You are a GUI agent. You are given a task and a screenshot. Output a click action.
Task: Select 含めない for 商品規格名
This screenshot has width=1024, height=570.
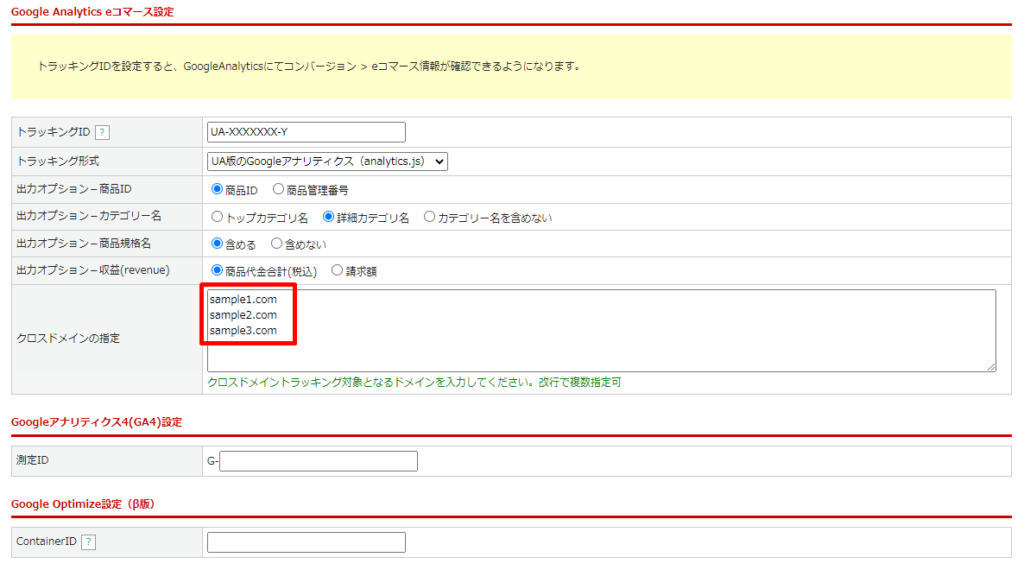[x=276, y=244]
